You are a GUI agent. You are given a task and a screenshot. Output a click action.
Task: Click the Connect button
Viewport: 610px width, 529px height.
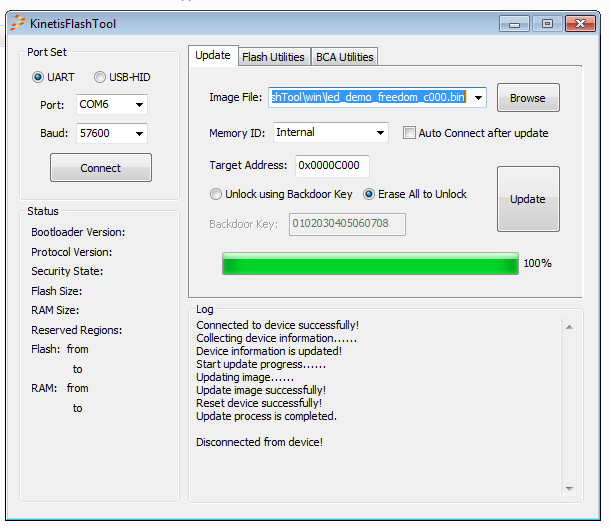(x=101, y=168)
